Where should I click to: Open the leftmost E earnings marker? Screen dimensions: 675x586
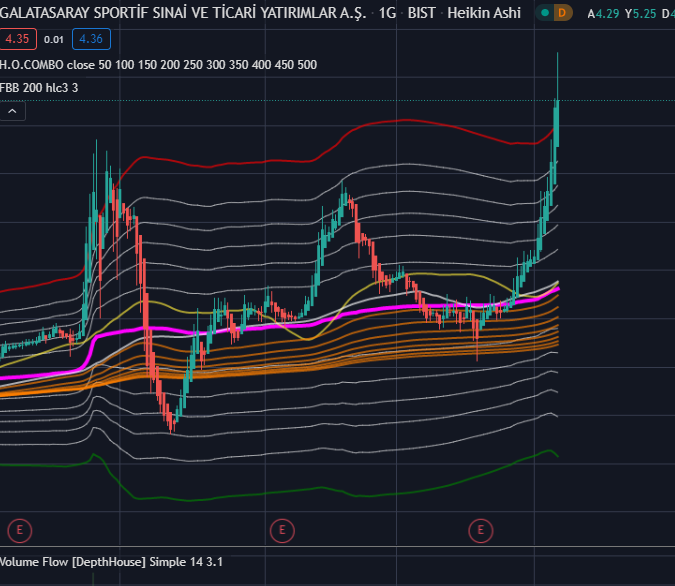20,530
